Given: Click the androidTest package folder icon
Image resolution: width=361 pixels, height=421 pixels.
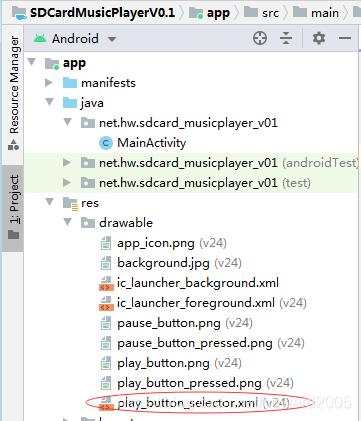Looking at the screenshot, I should click(x=88, y=163).
